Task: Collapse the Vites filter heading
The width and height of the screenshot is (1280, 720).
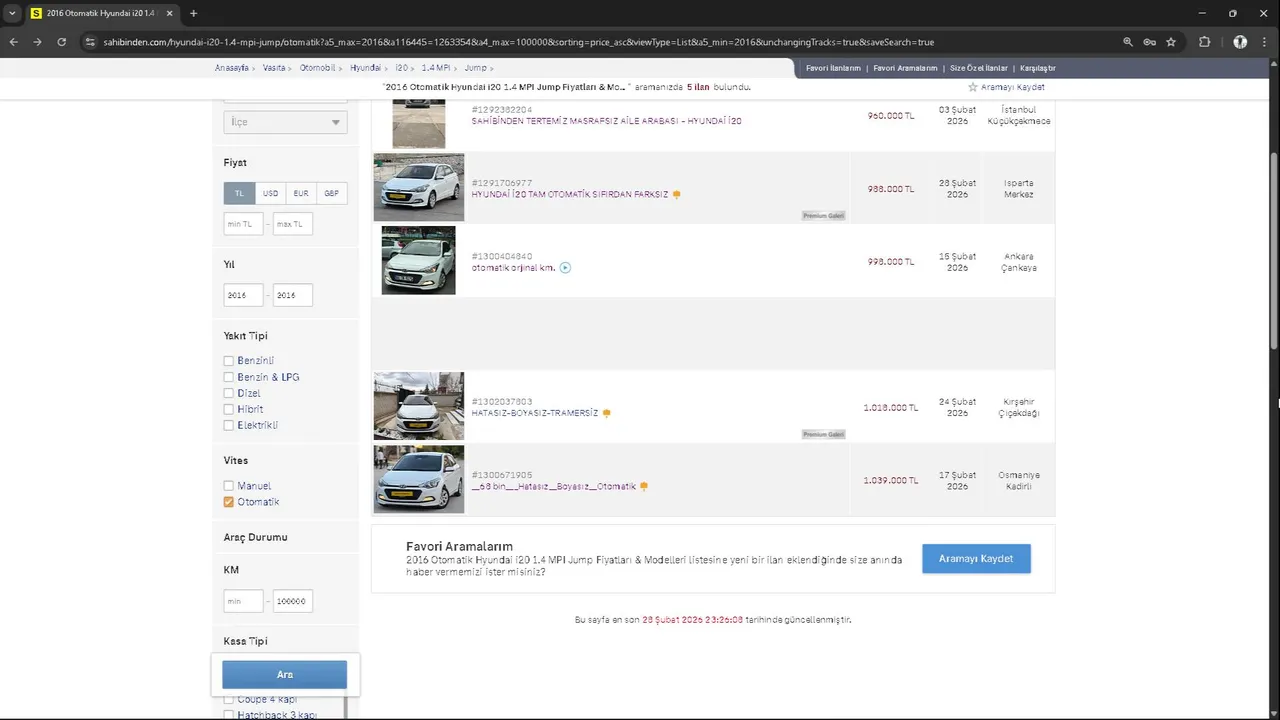Action: [x=236, y=461]
